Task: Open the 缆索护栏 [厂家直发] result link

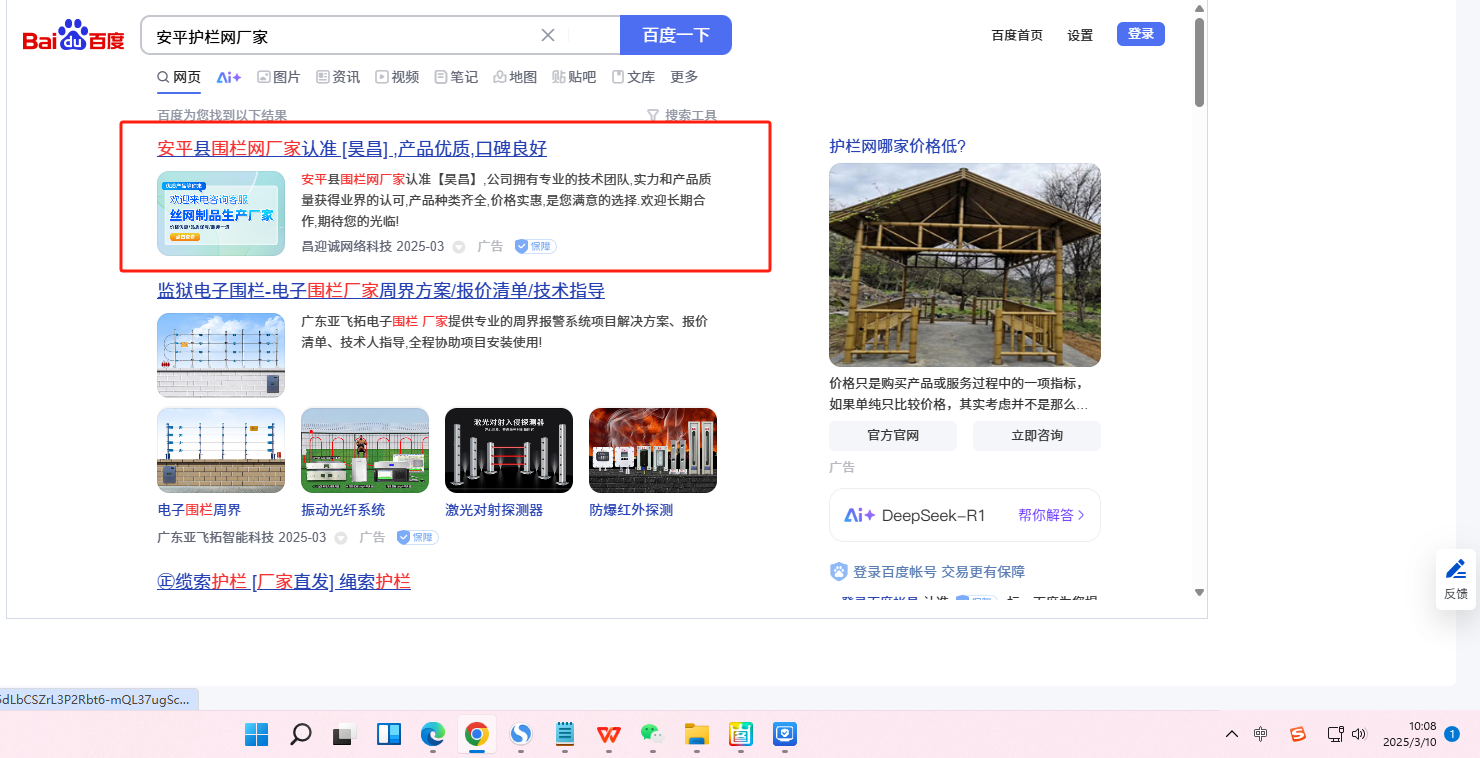Action: pyautogui.click(x=284, y=582)
